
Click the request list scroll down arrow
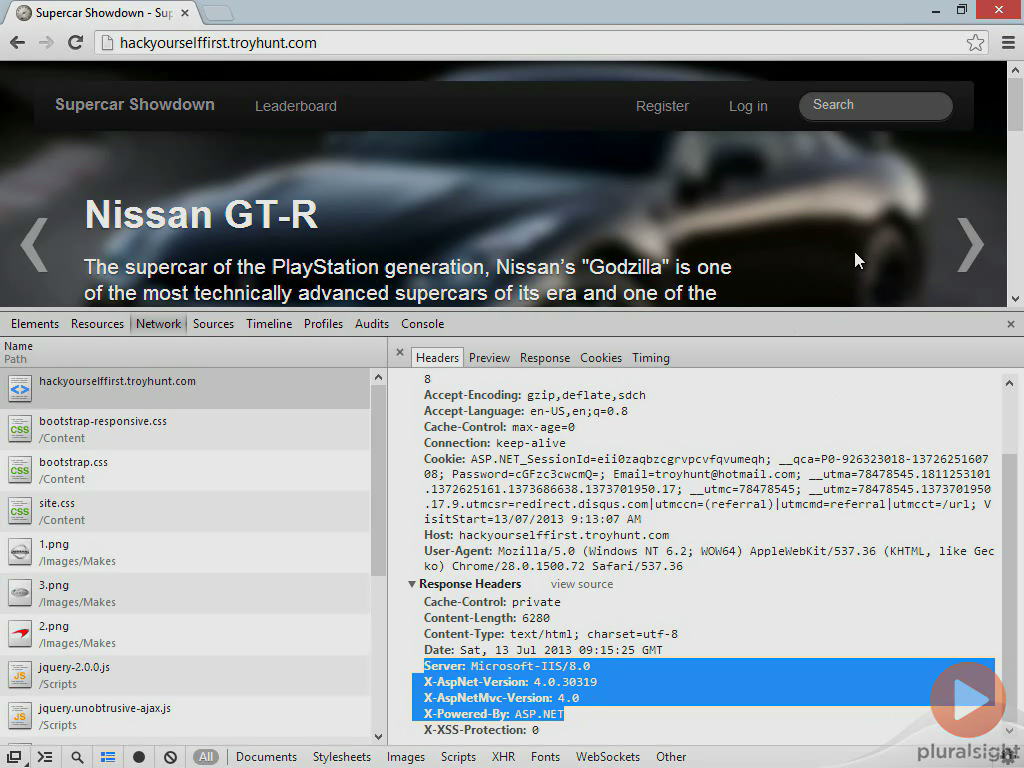378,737
